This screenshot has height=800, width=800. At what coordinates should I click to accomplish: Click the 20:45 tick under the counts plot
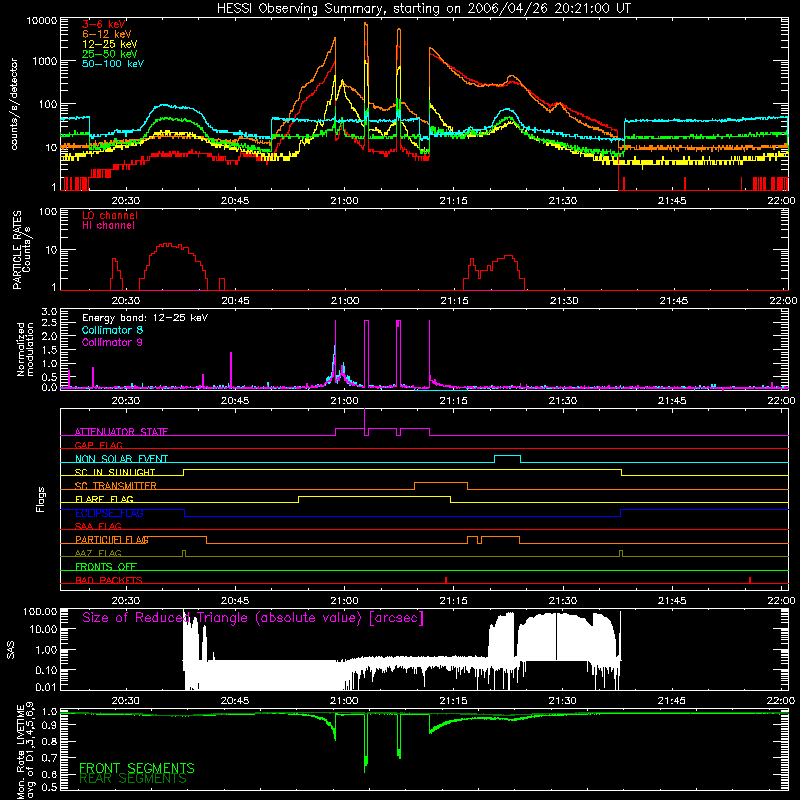235,201
